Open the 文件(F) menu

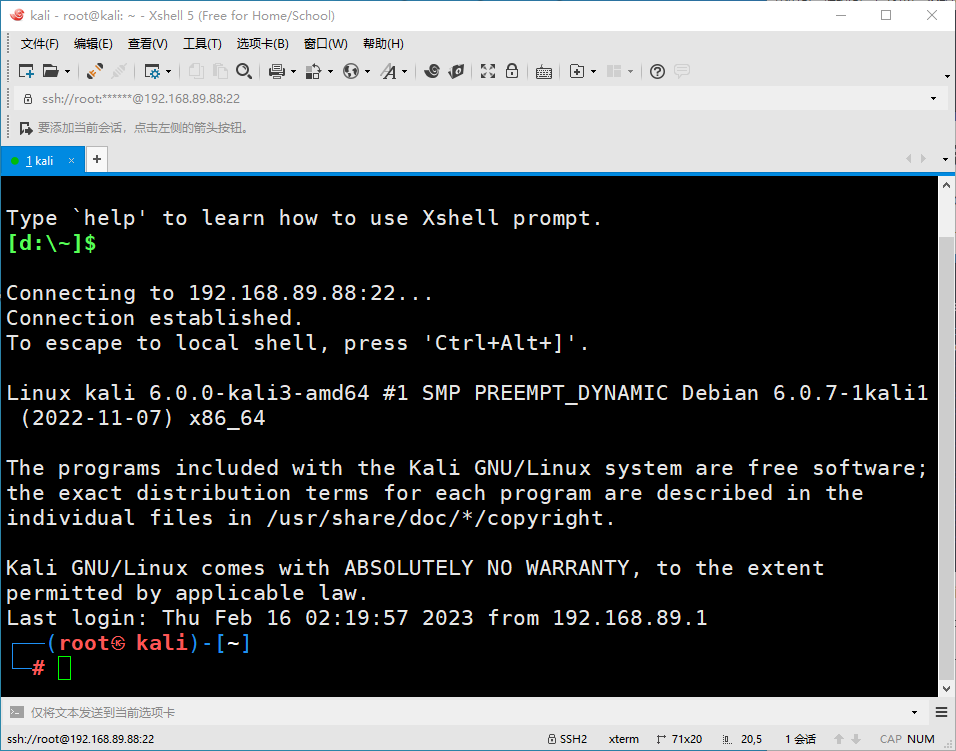(40, 44)
